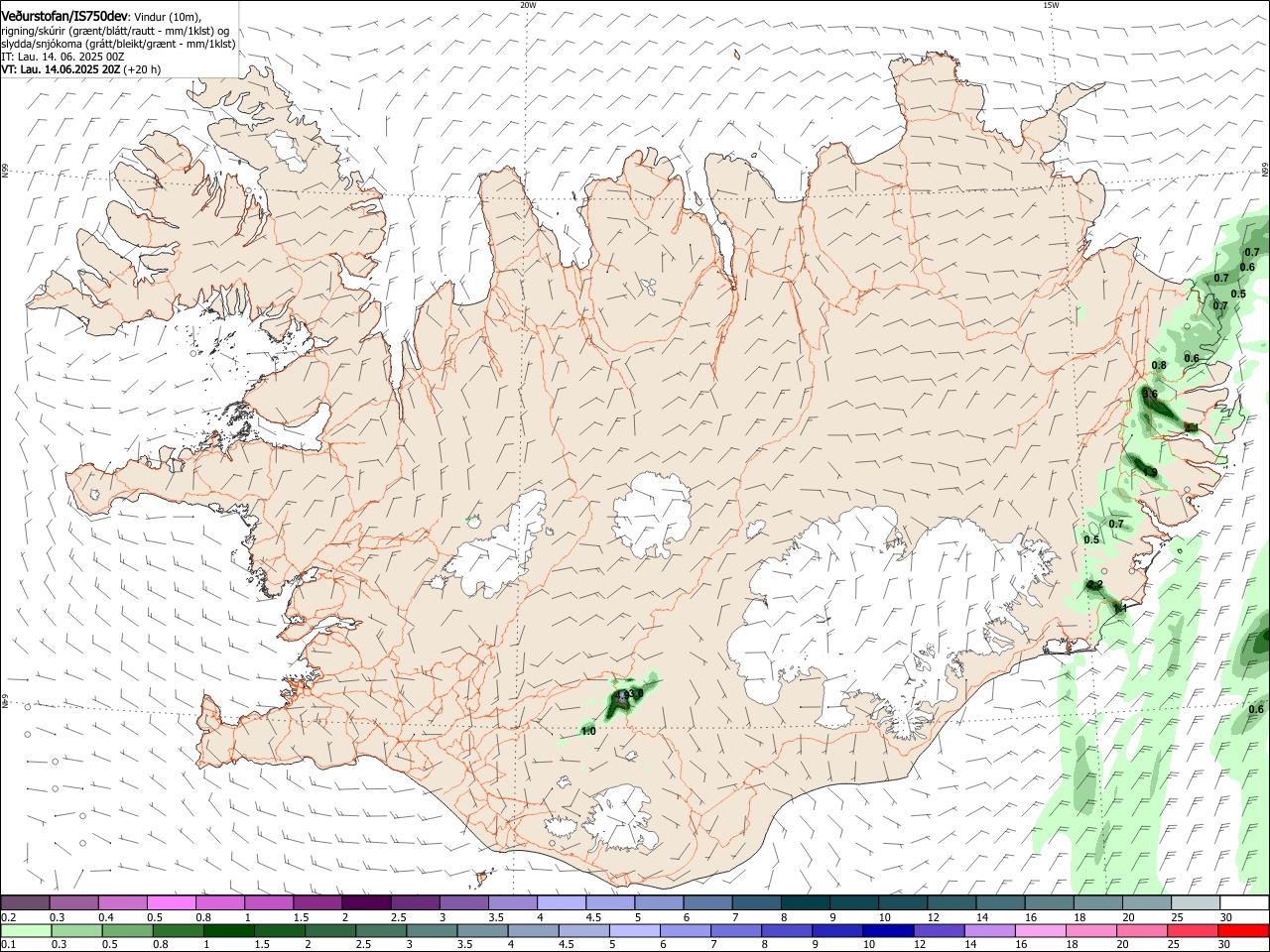Pick the lavender 14 rain legend swatch
Screen dimensions: 1270x952
coord(989,931)
